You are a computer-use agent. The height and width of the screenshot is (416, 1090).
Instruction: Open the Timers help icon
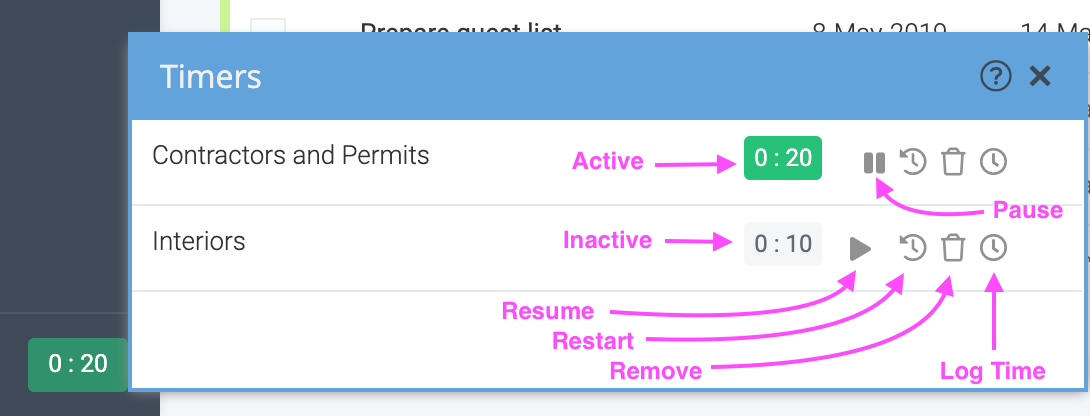995,76
